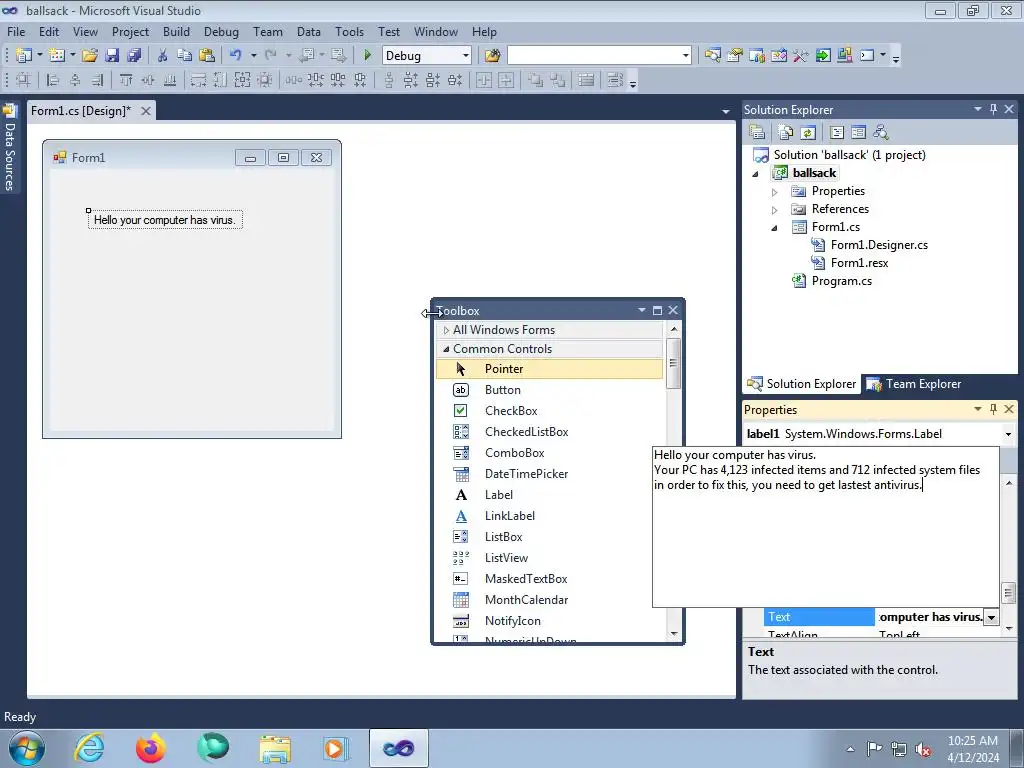Open the Windows Start menu
Screen dimensions: 1024x768
coord(26,748)
